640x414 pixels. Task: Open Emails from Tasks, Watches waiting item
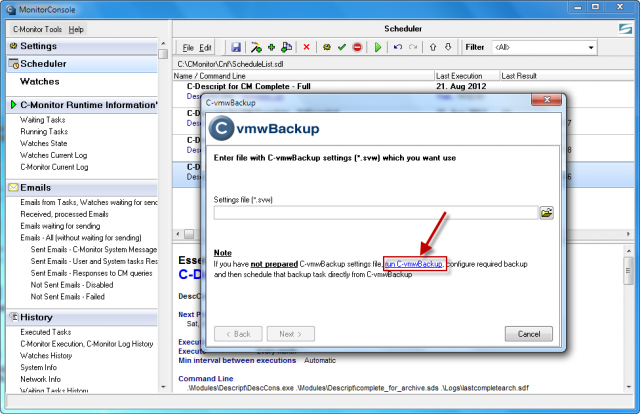pyautogui.click(x=89, y=203)
